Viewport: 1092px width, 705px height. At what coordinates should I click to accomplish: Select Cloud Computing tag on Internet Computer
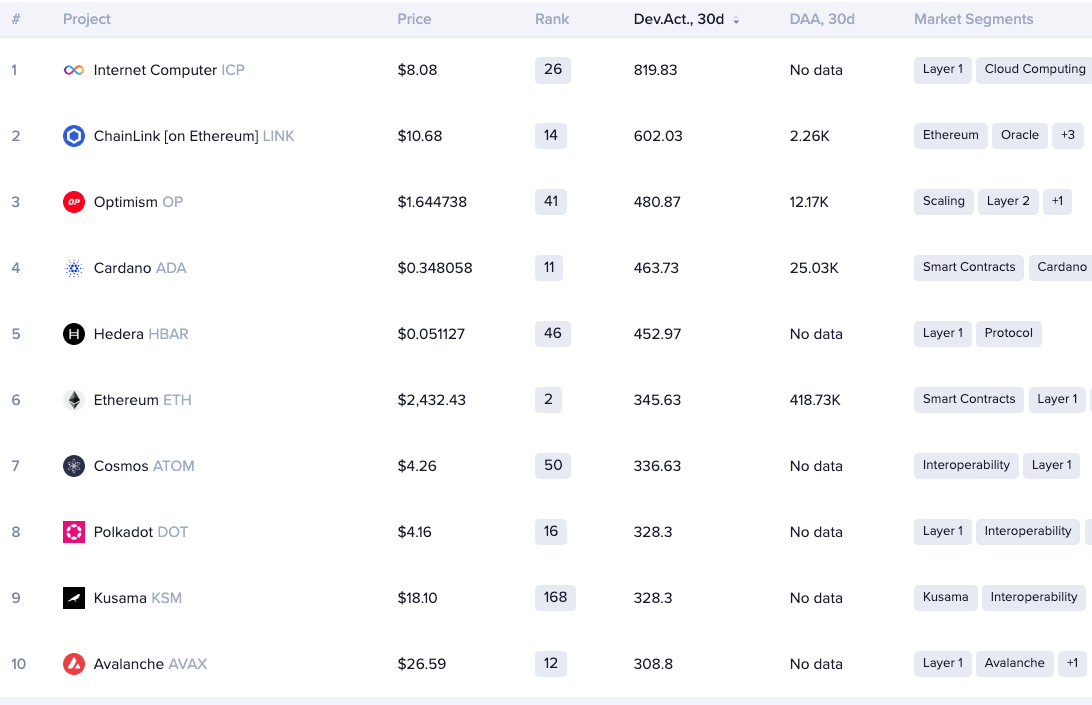point(1034,69)
